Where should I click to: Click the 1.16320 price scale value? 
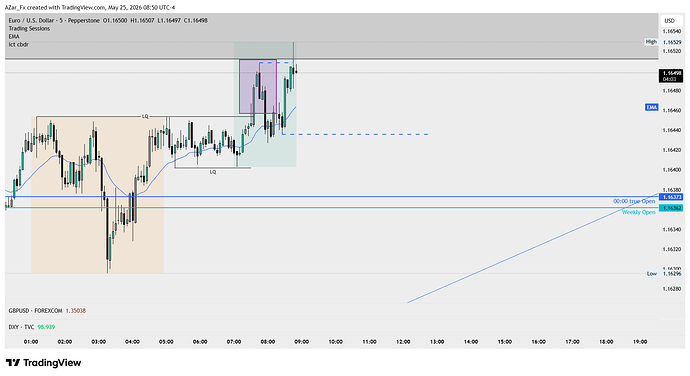coord(672,249)
